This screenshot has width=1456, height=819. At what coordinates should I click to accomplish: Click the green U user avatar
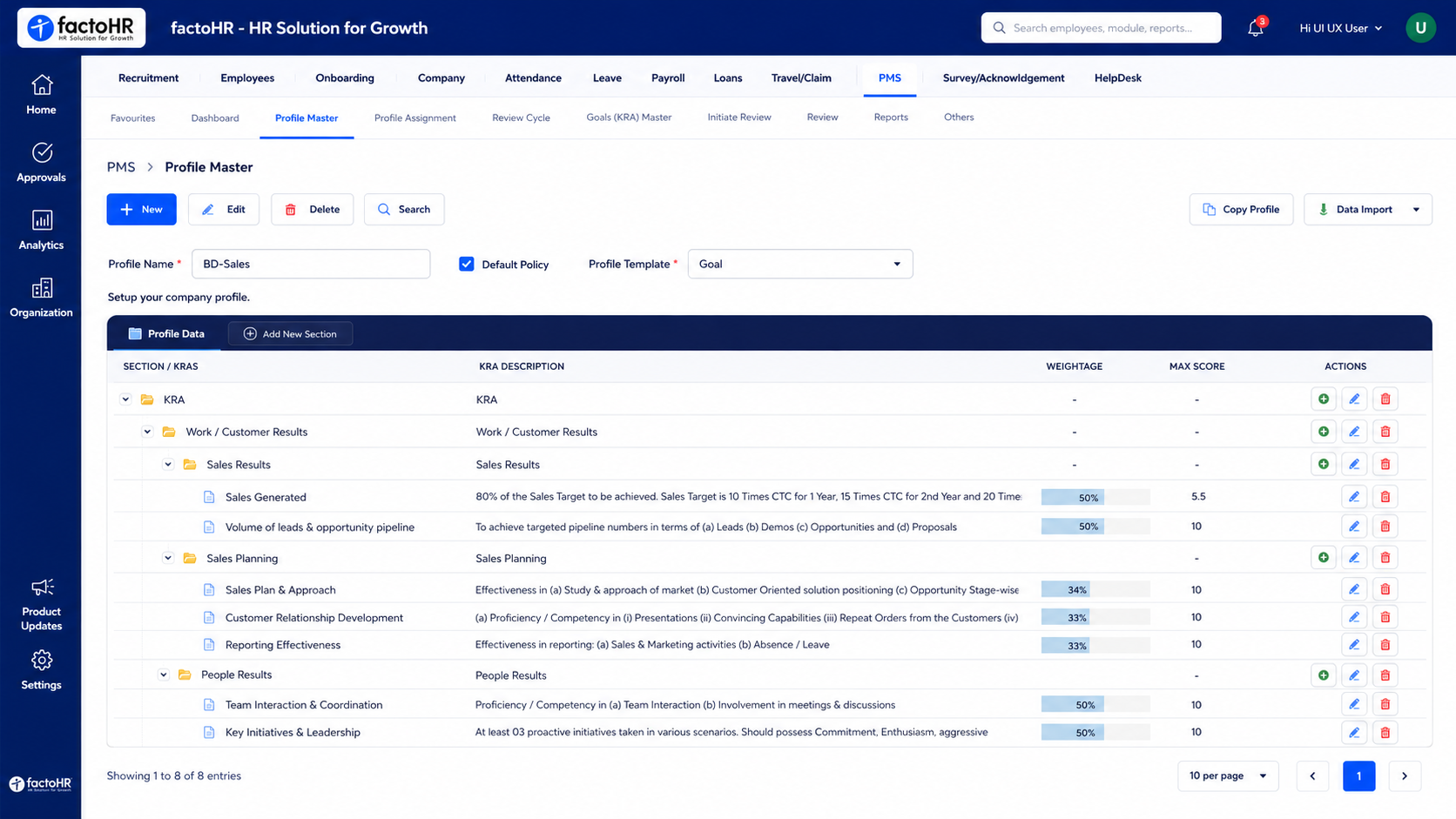click(1420, 28)
